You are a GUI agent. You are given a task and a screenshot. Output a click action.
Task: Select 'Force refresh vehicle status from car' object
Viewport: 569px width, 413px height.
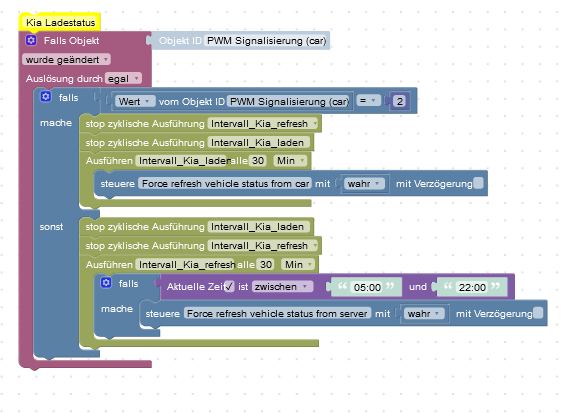pos(225,184)
